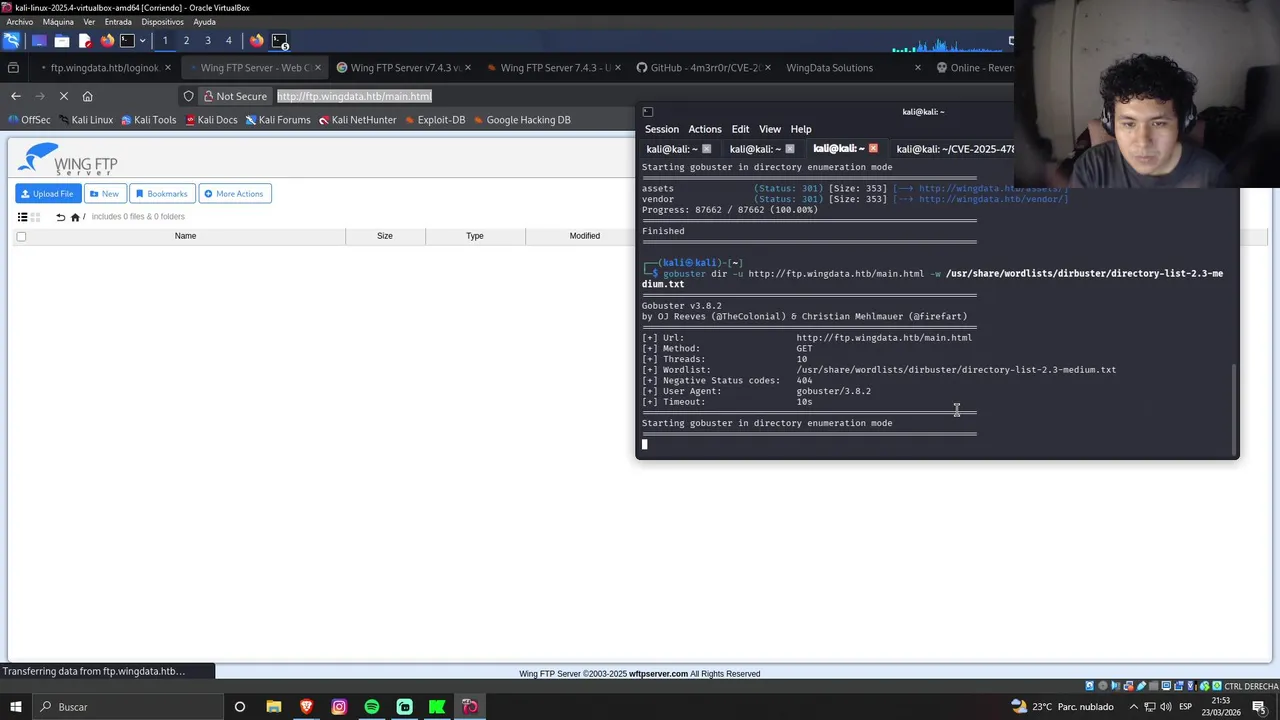Open Instagram from the Windows taskbar
Viewport: 1280px width, 720px height.
click(x=339, y=707)
